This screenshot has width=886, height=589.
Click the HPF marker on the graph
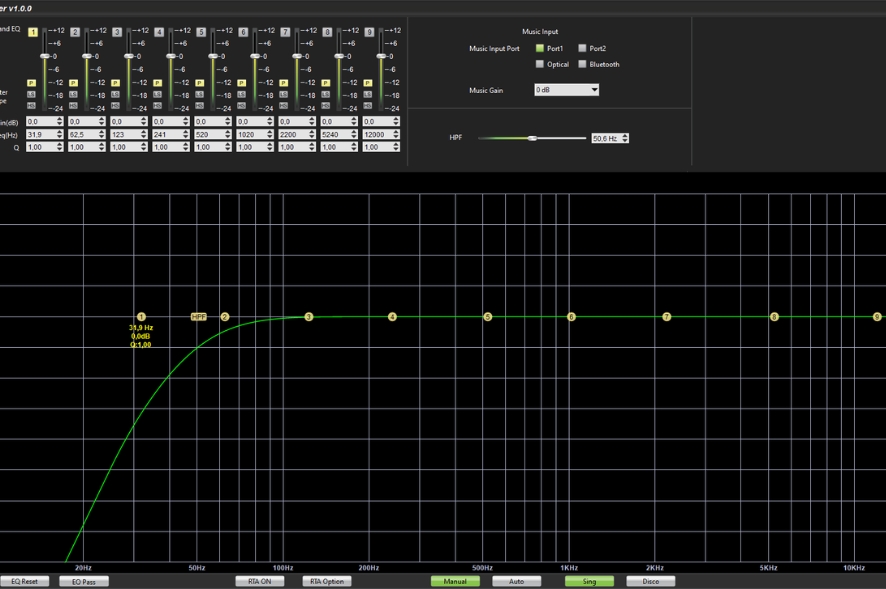coord(198,317)
